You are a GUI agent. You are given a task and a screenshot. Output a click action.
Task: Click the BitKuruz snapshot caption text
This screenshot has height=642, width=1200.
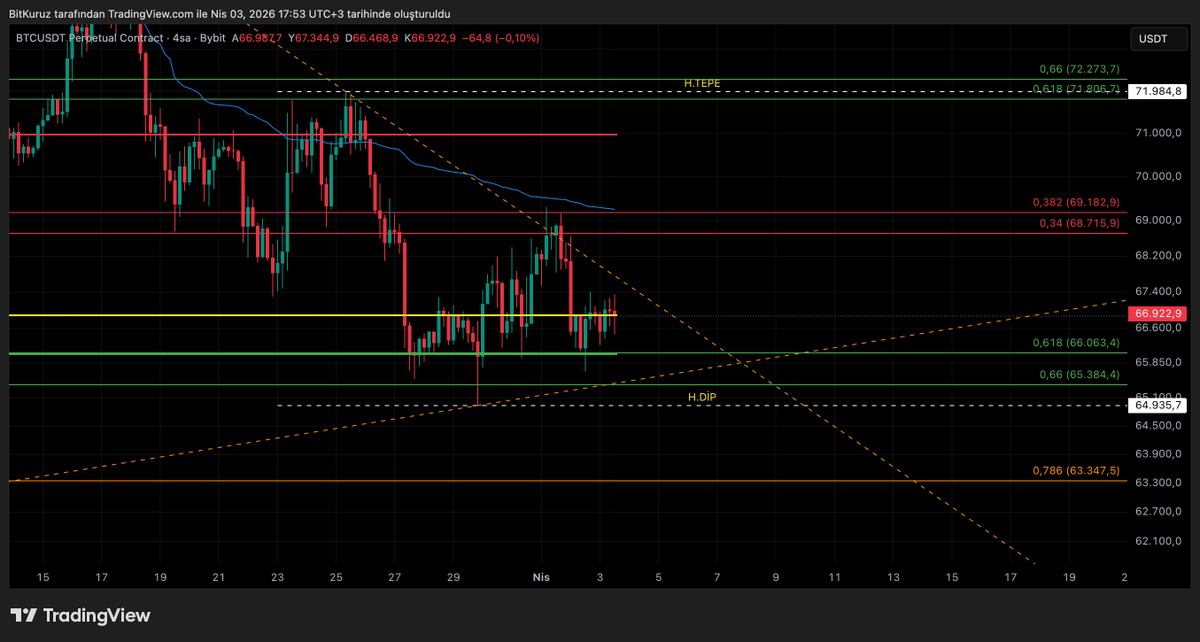230,13
